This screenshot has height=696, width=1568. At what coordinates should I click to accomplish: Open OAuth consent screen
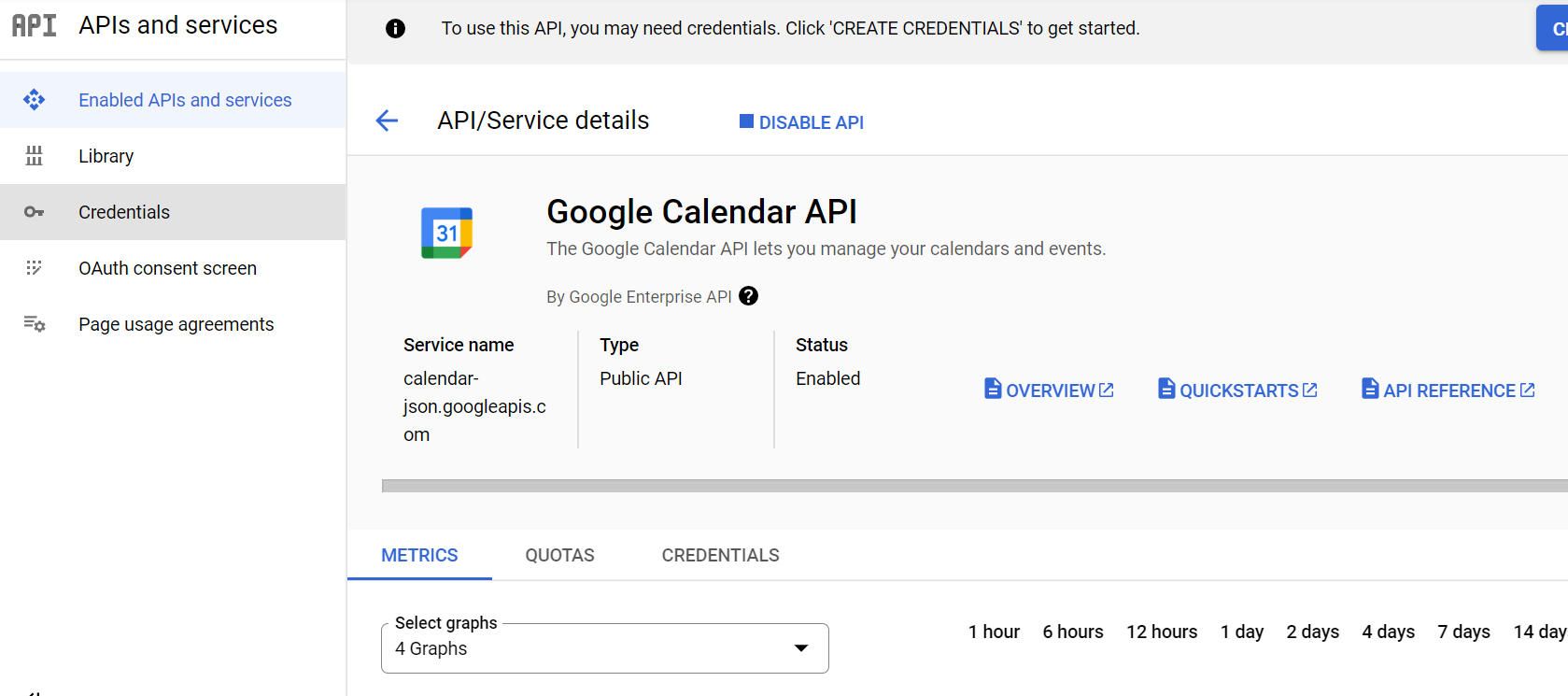[x=173, y=268]
